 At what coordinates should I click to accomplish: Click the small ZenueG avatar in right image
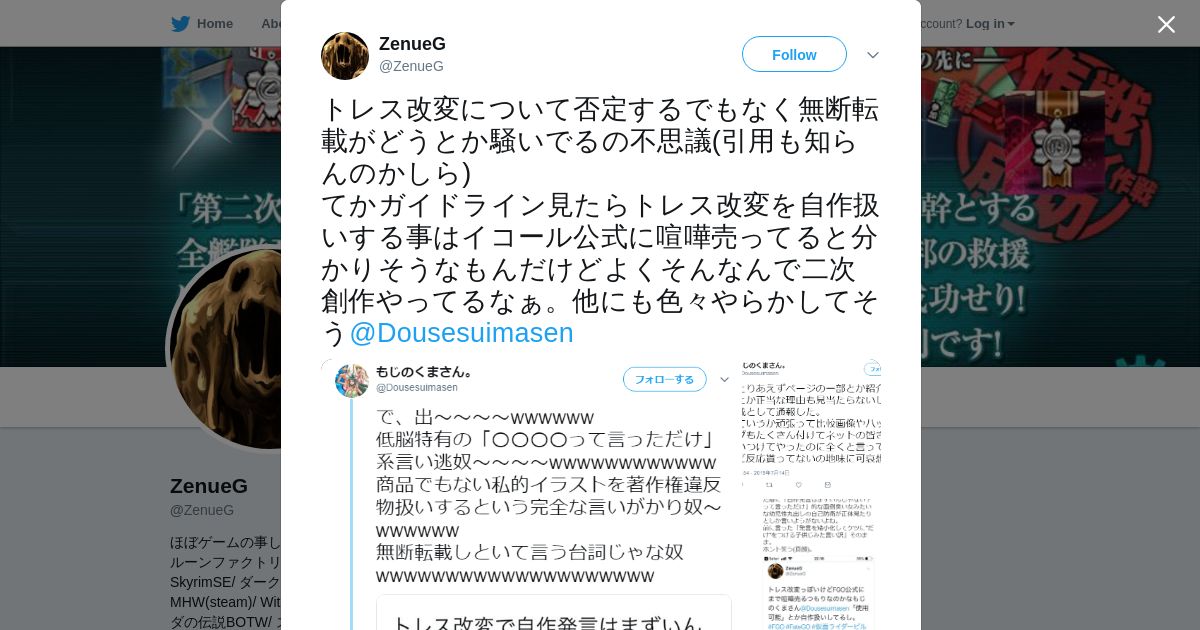(x=775, y=571)
